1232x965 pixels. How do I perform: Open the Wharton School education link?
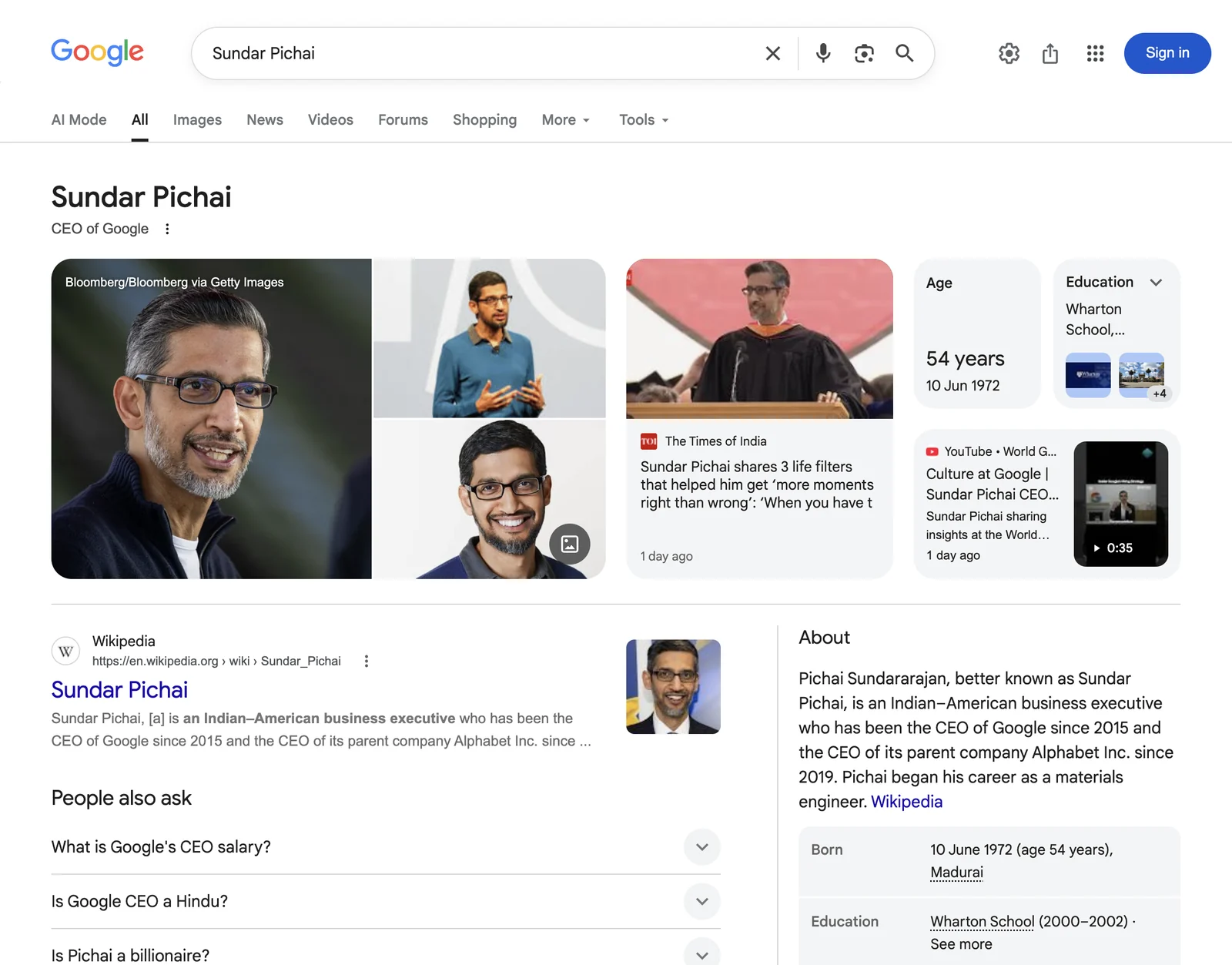(x=983, y=922)
